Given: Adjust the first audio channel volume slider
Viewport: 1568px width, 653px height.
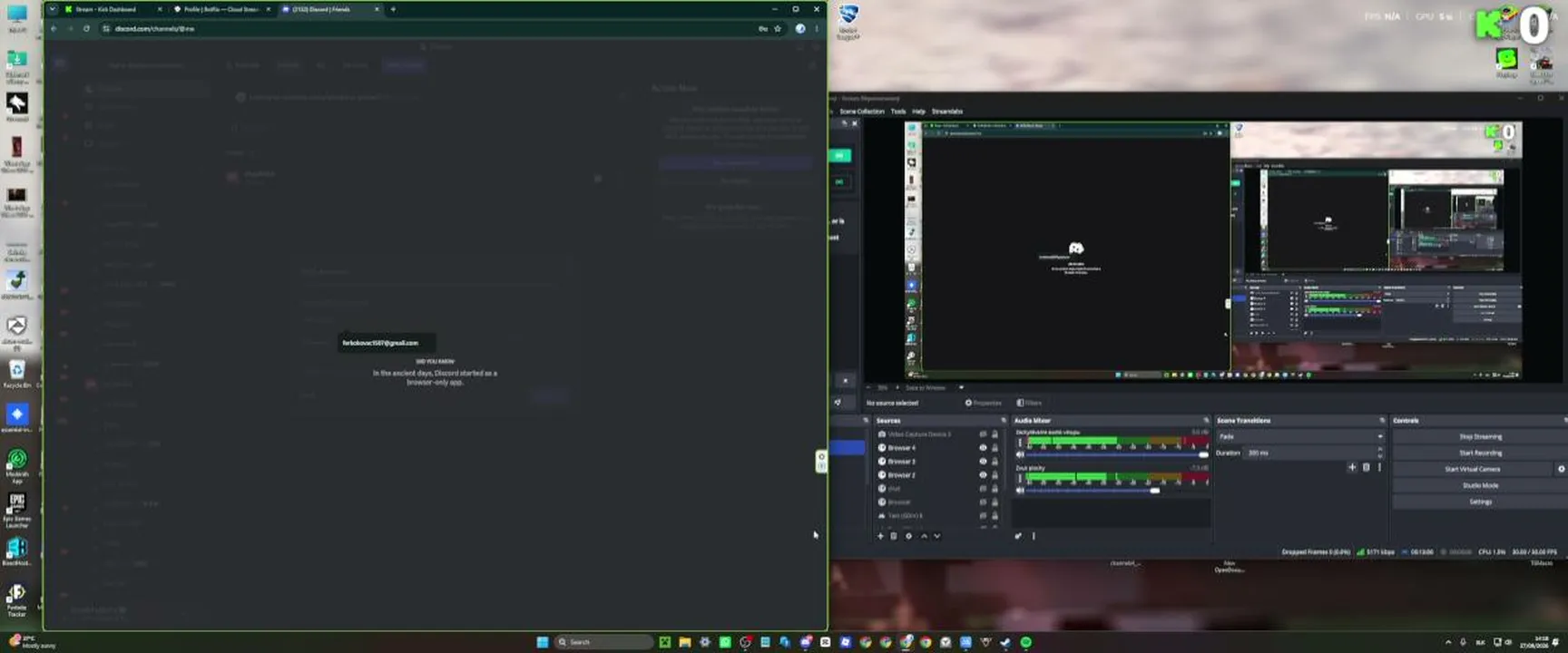Looking at the screenshot, I should [1118, 454].
